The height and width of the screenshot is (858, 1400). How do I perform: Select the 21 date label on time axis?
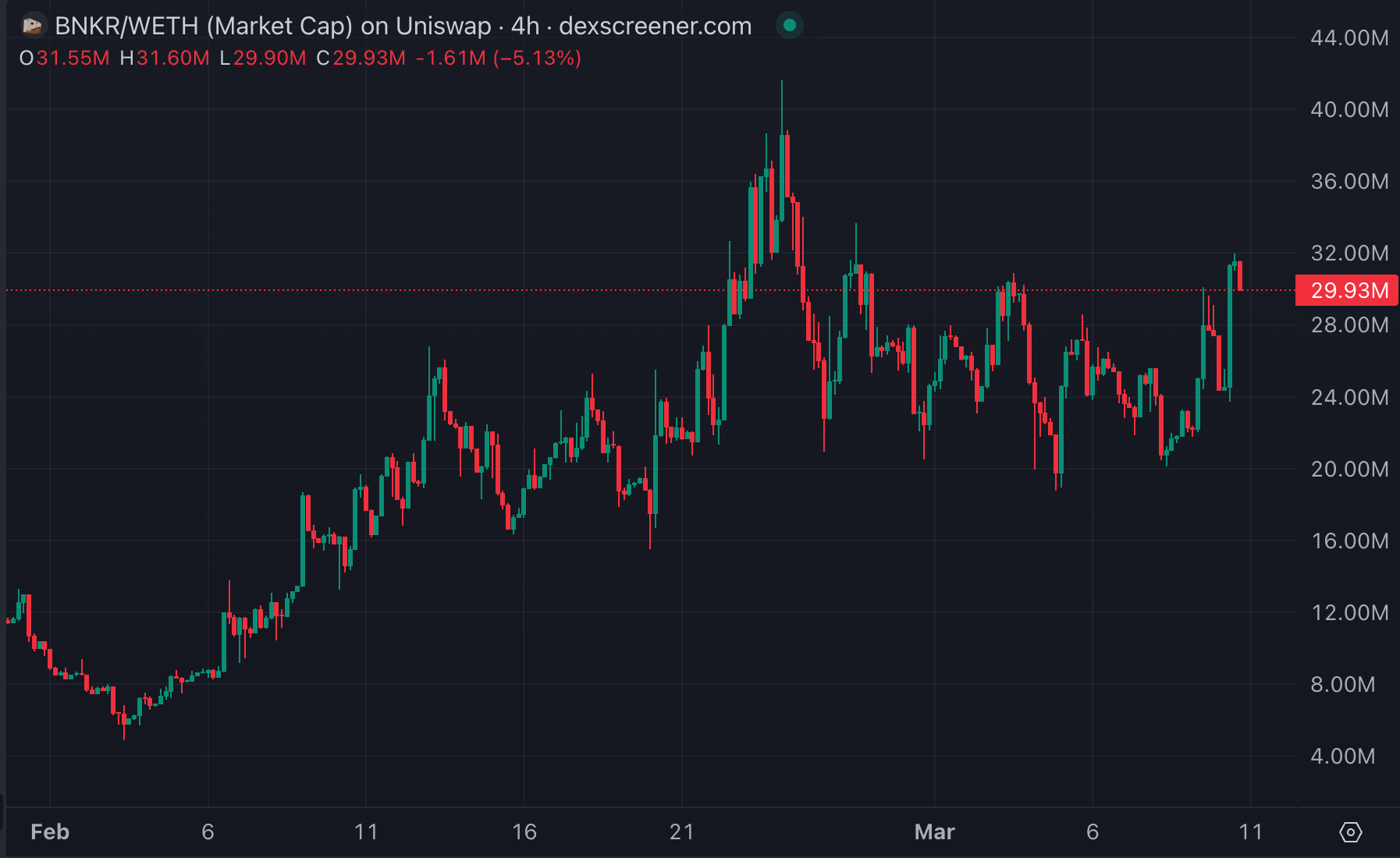tap(681, 832)
